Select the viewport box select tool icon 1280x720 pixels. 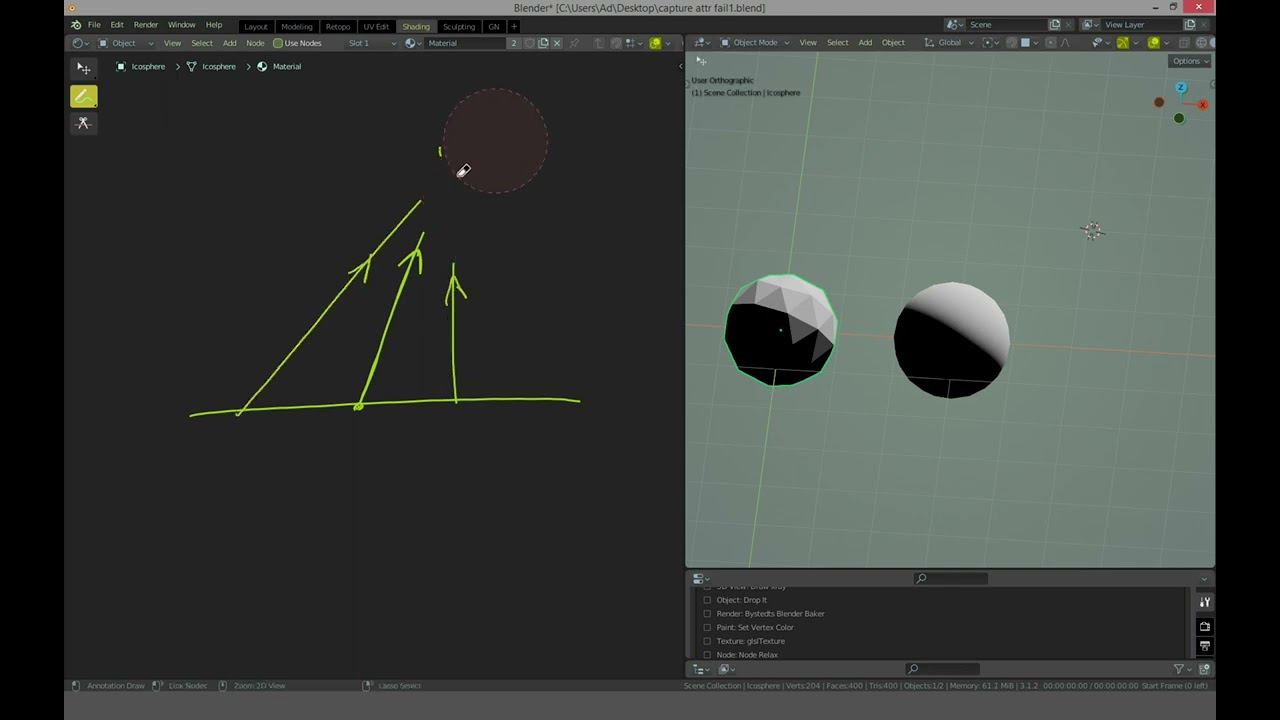701,61
